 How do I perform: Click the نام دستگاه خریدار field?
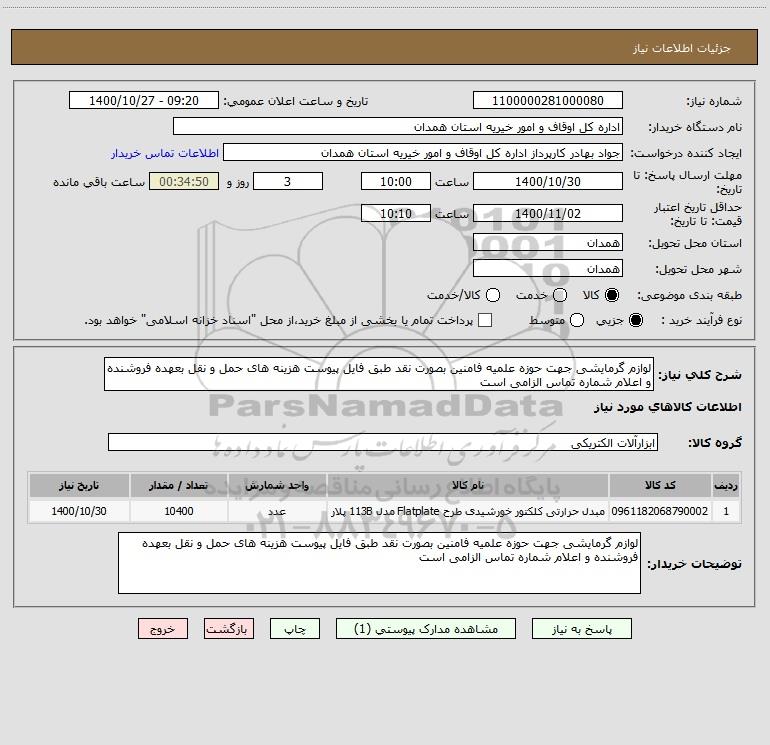click(x=398, y=126)
